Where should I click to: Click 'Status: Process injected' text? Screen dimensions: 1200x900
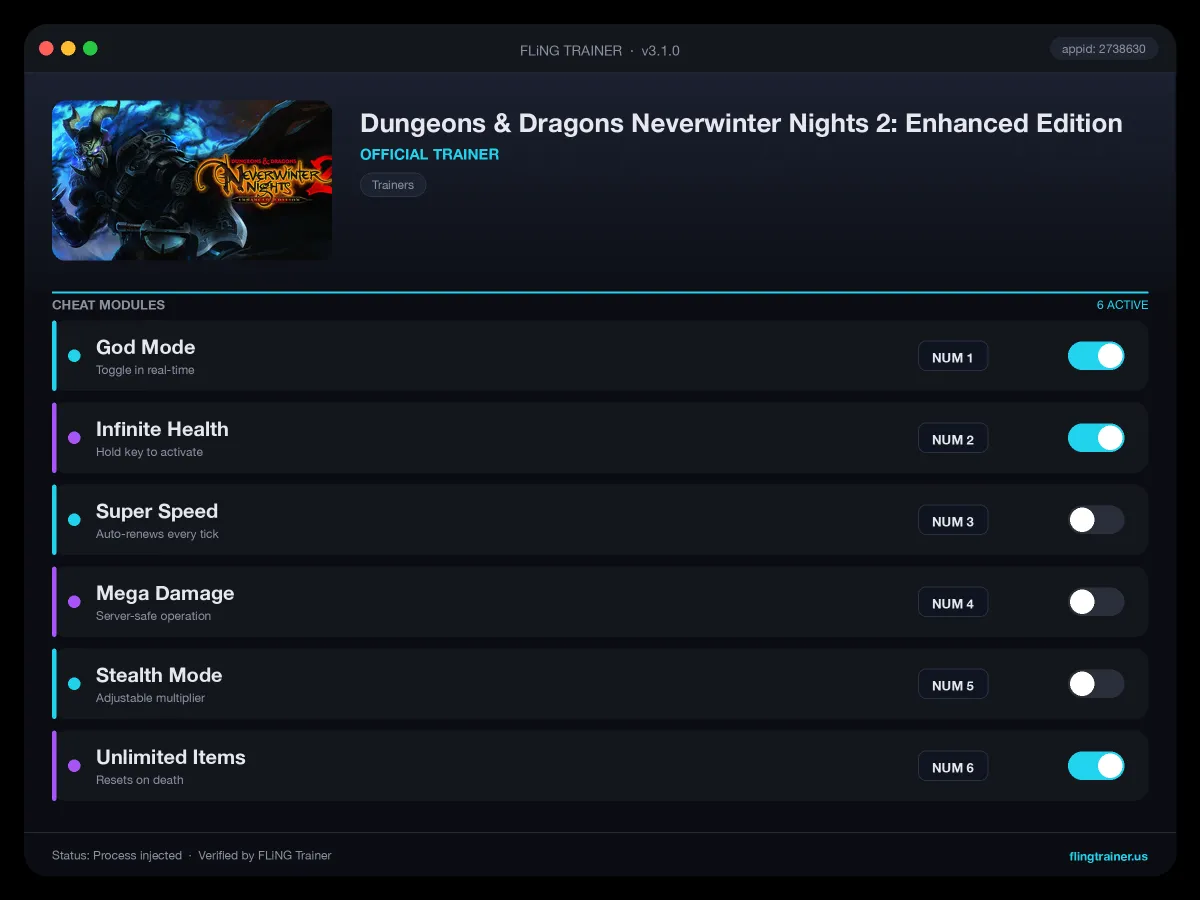pyautogui.click(x=117, y=856)
